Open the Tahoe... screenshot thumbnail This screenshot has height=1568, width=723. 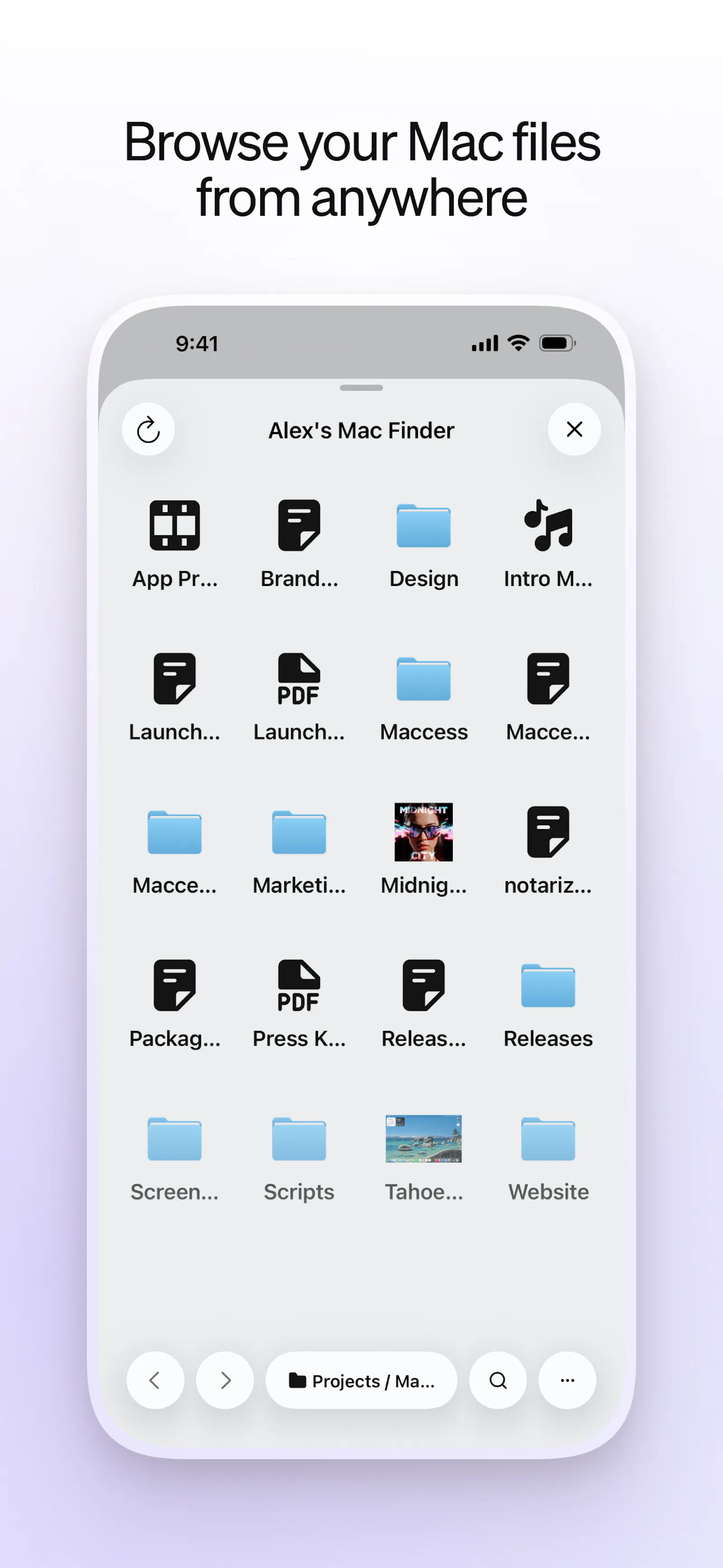pos(423,1139)
